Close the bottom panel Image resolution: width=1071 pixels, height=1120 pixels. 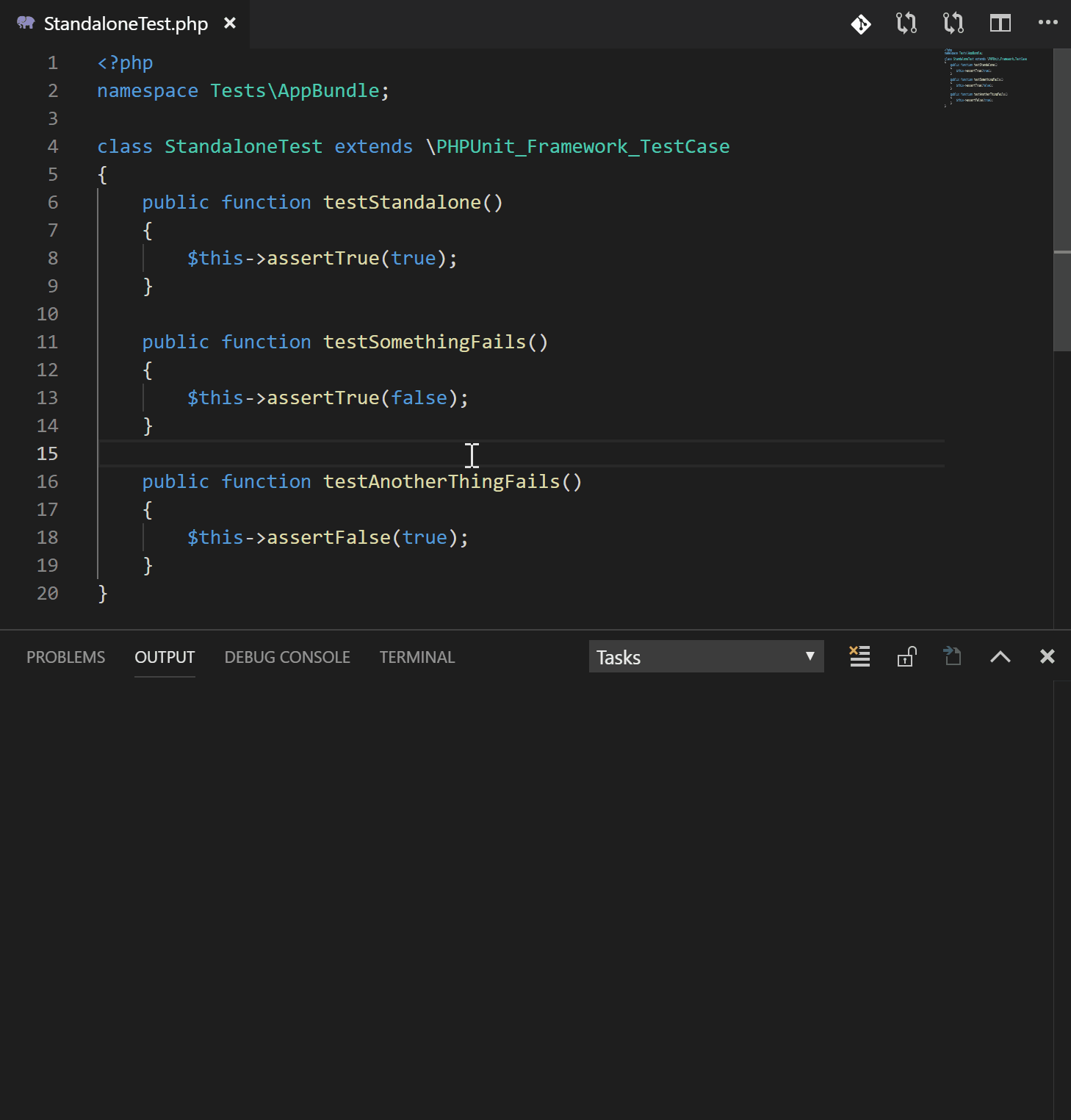(x=1047, y=656)
